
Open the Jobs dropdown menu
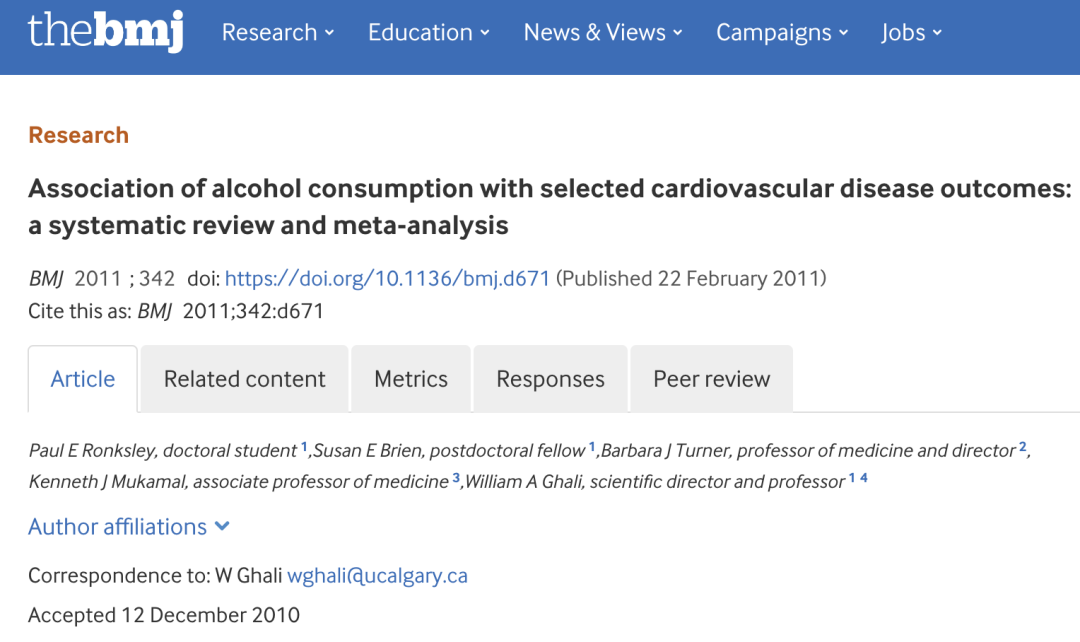pyautogui.click(x=911, y=33)
